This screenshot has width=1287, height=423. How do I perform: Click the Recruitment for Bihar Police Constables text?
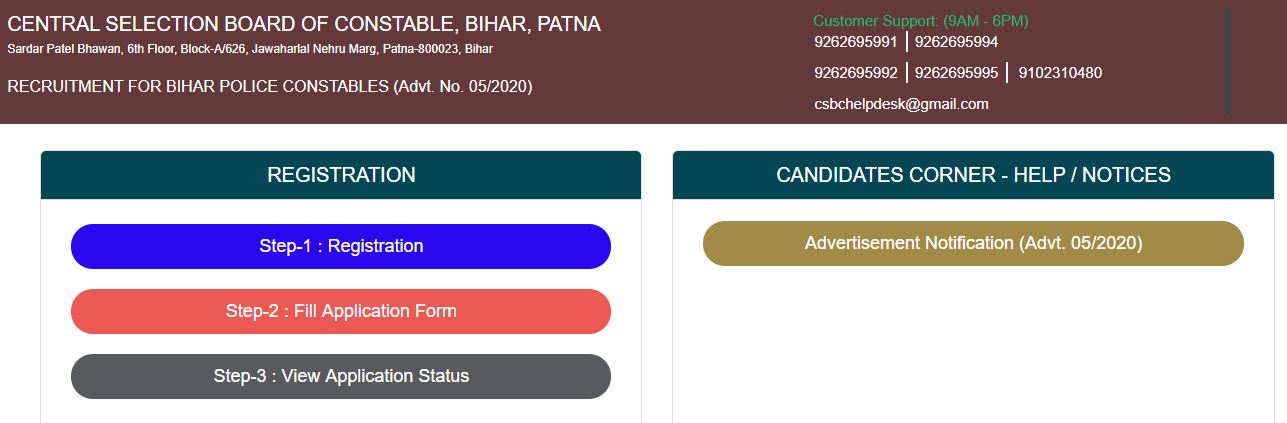pyautogui.click(x=270, y=87)
